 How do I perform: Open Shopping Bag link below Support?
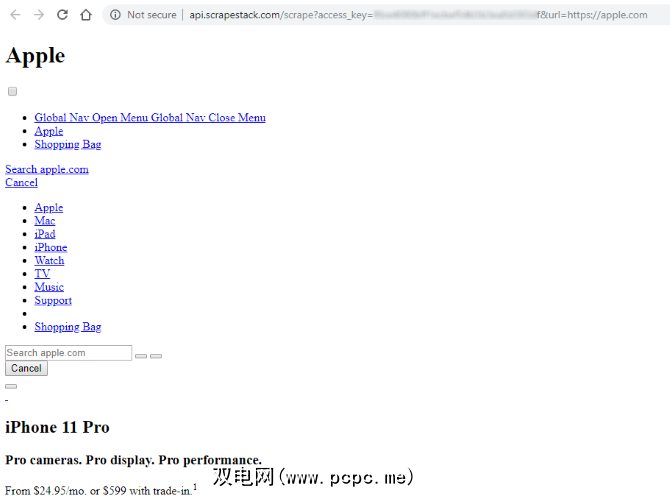coord(68,327)
